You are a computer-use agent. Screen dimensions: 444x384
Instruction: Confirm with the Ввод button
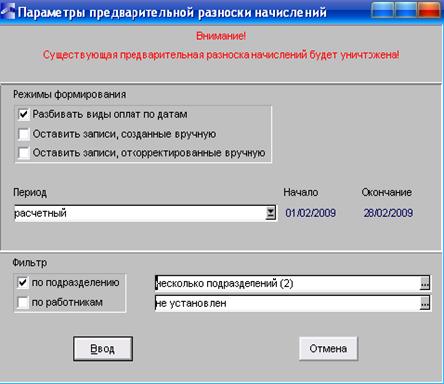103,349
